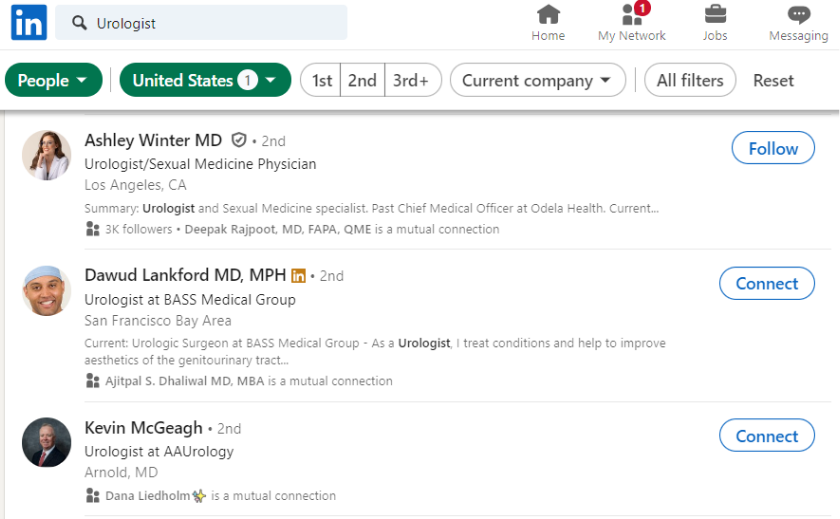Open the All filters panel

(x=690, y=81)
